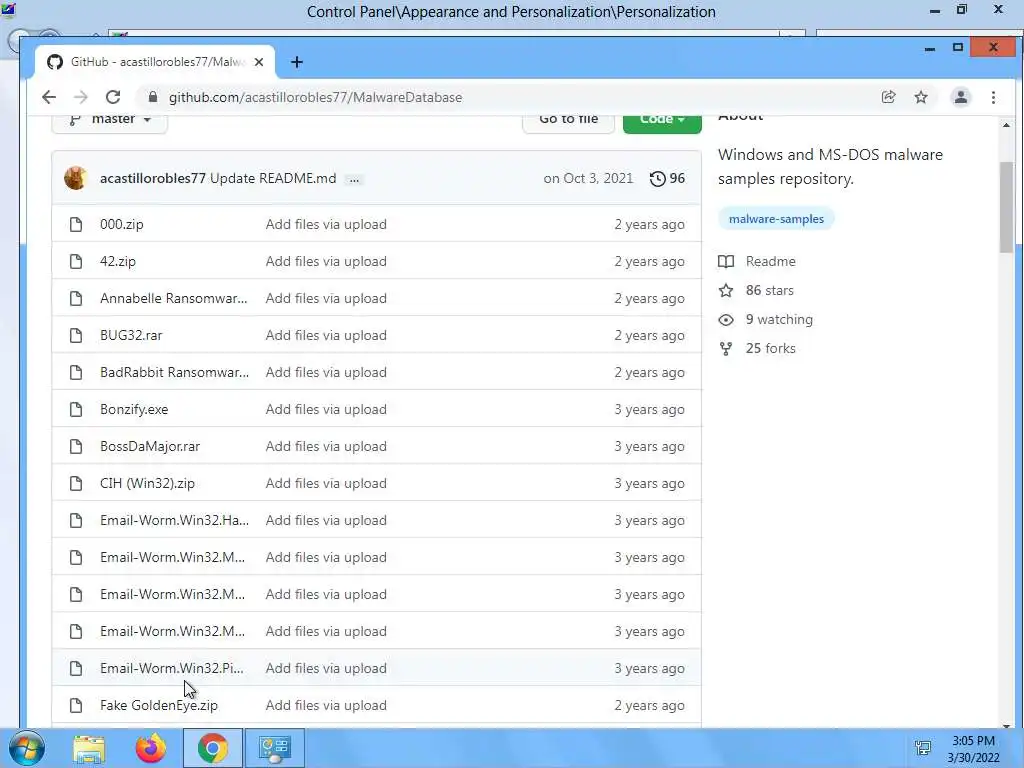
Task: Open the Update README.md commit link
Action: (x=273, y=178)
